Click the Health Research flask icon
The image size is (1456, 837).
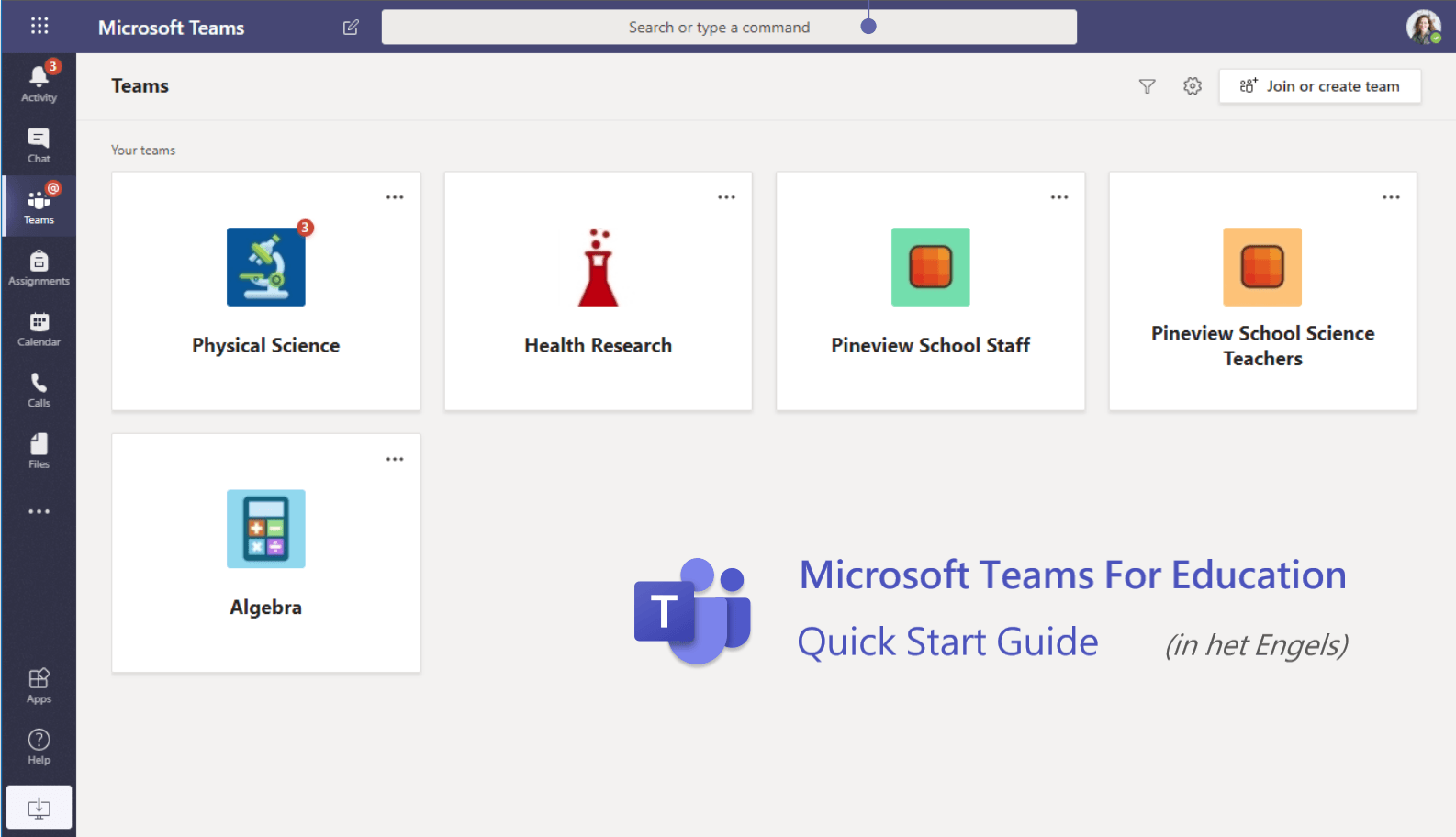point(599,267)
